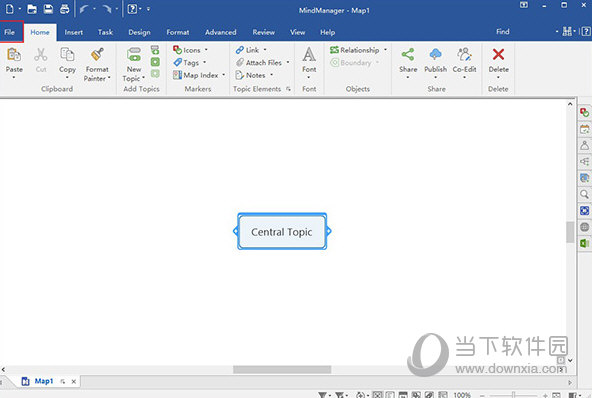Switch to the Advanced tab
Screen dimensions: 592x398
pos(221,32)
